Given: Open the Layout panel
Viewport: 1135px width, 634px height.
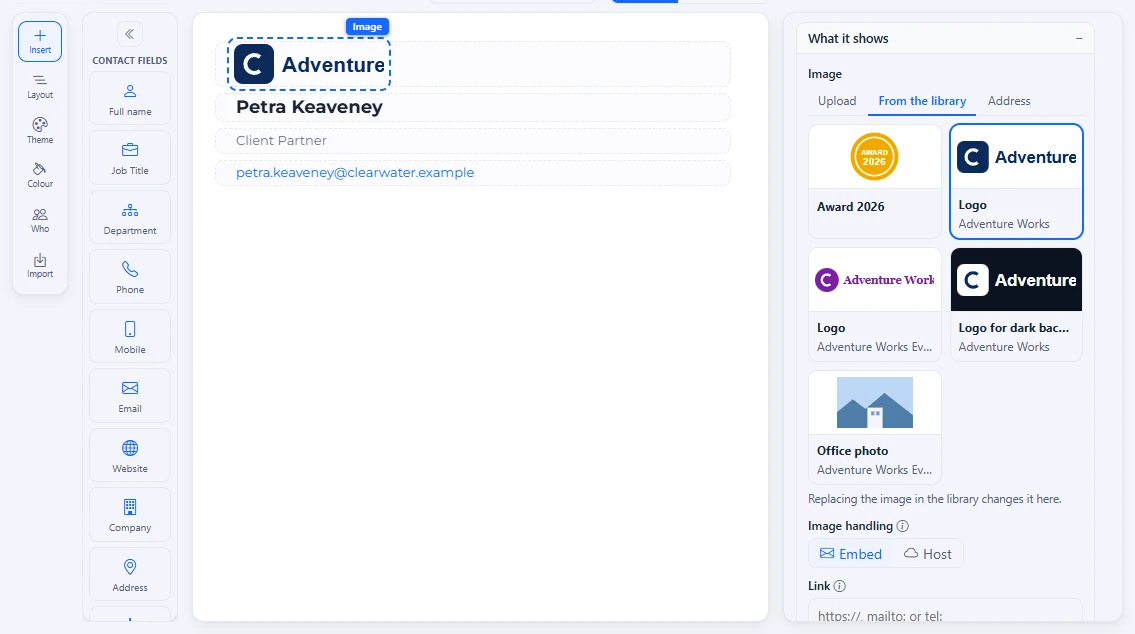Looking at the screenshot, I should click(40, 86).
